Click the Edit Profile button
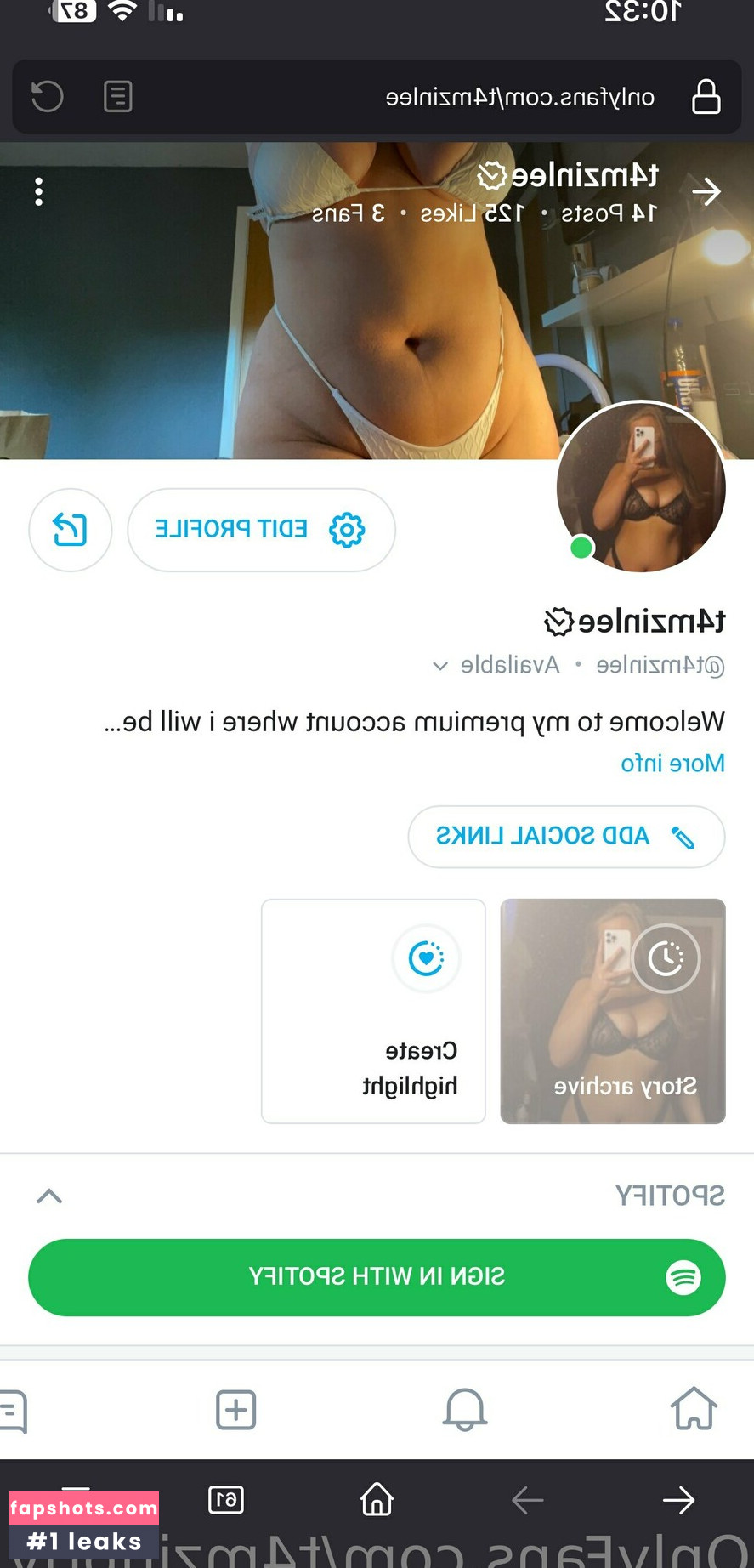The height and width of the screenshot is (1568, 754). coord(261,530)
